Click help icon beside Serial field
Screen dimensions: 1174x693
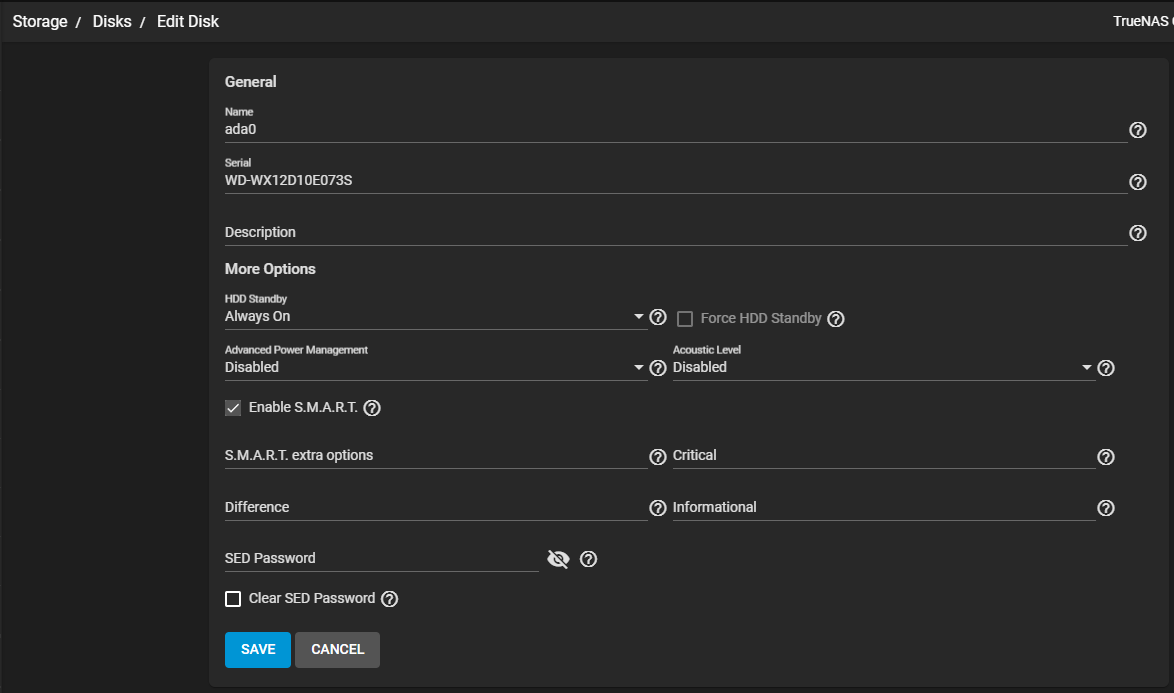pyautogui.click(x=1137, y=182)
